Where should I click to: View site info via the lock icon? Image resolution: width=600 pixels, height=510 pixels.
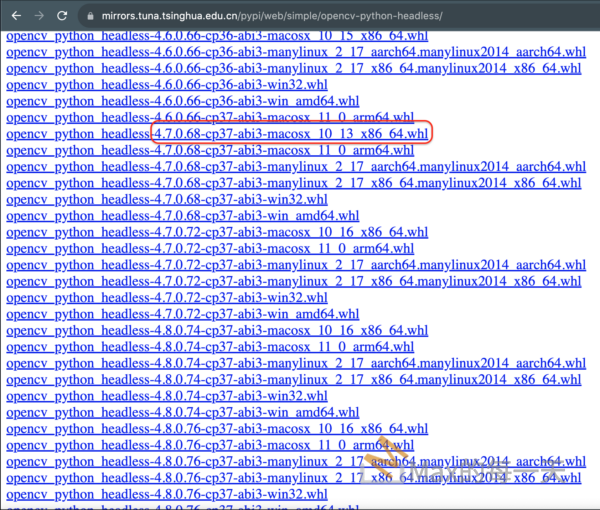tap(90, 17)
